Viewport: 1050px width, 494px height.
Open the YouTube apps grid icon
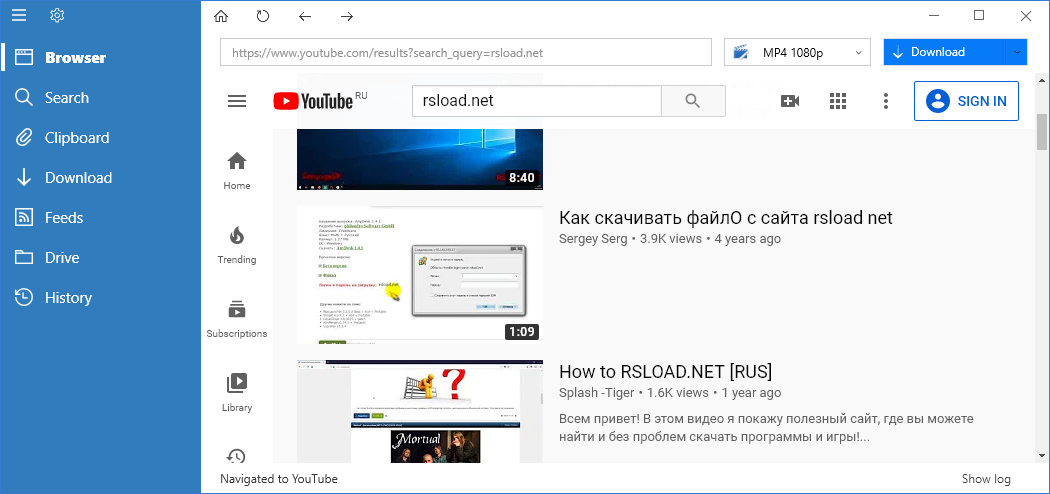click(838, 101)
